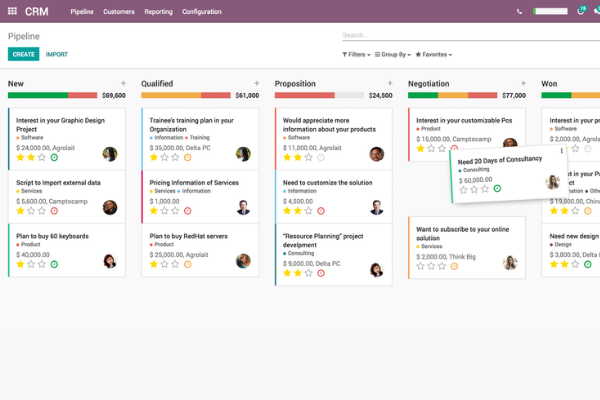Open activity icon on Plan to buy 60 keyboards
Viewport: 600px width, 400px height.
click(54, 264)
